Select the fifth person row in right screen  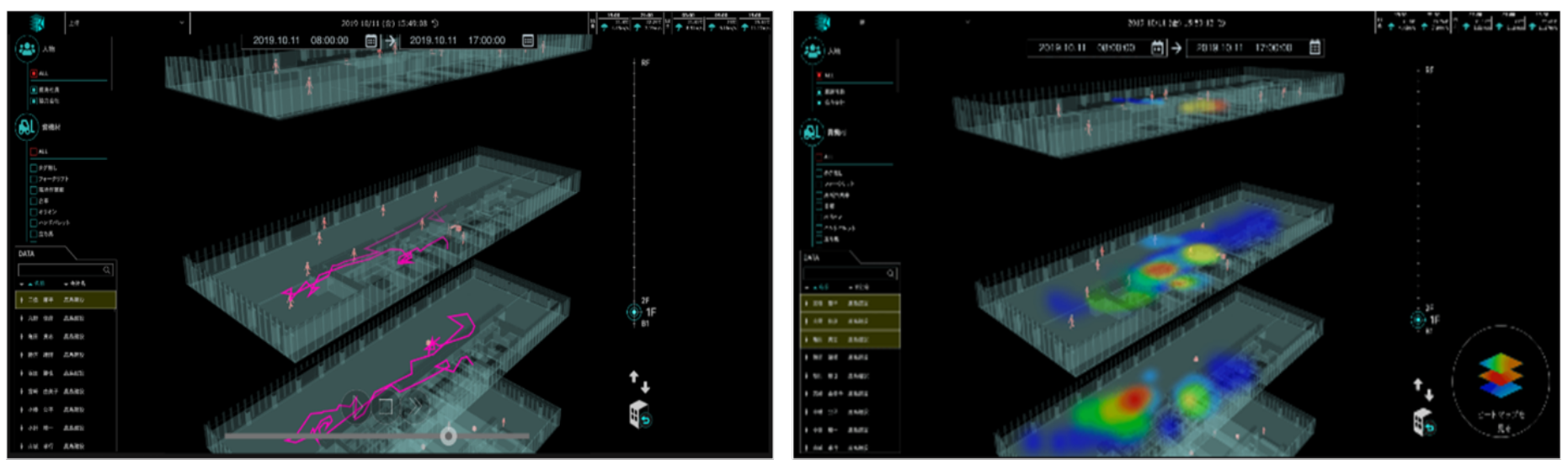pos(850,376)
